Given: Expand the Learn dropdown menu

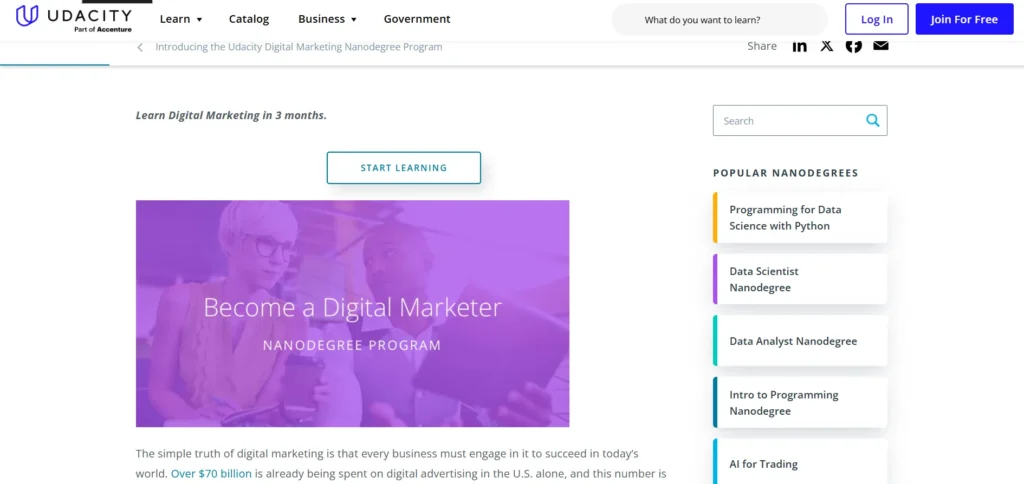Looking at the screenshot, I should [180, 19].
